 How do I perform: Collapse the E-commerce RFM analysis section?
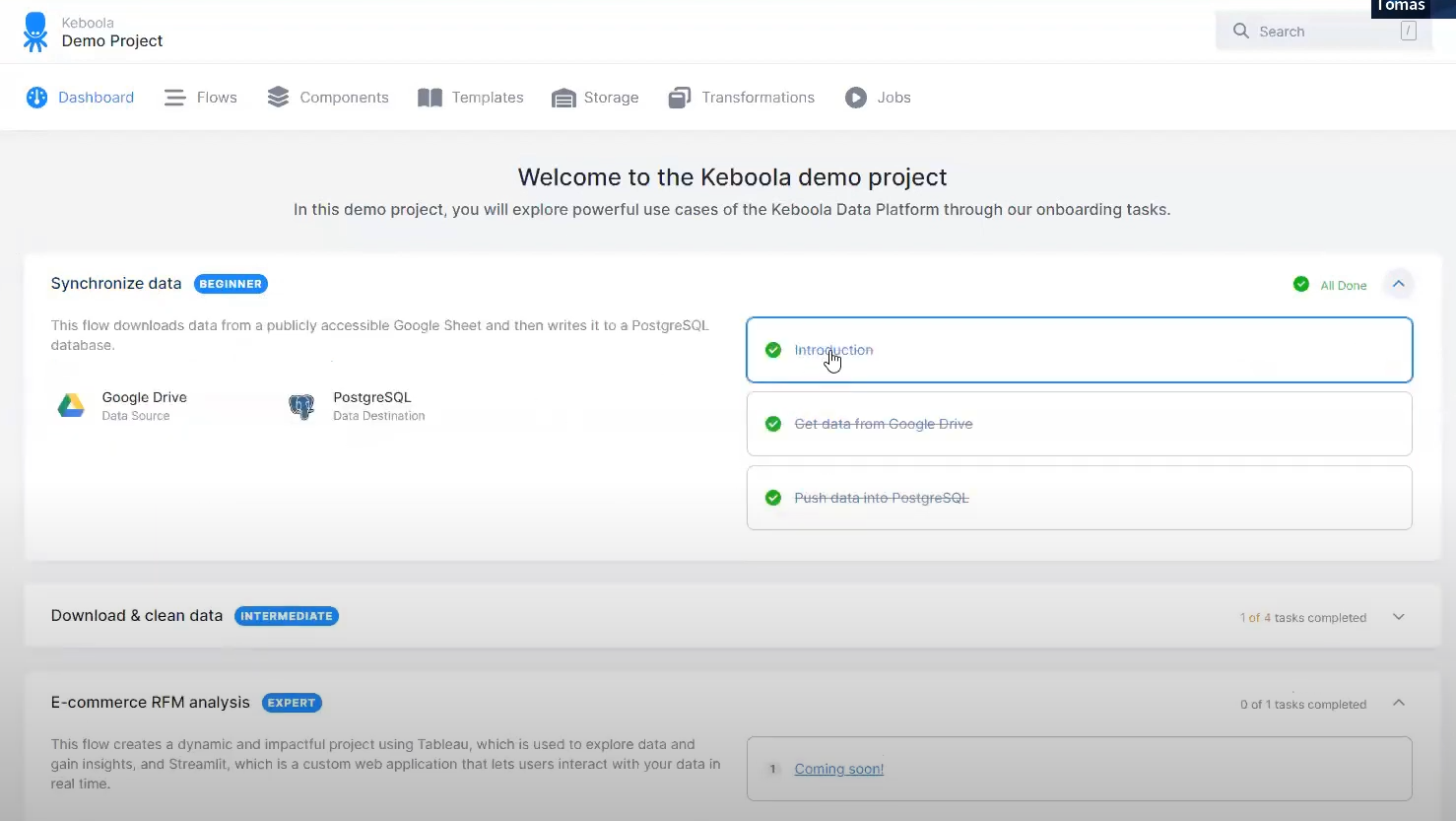(1398, 703)
